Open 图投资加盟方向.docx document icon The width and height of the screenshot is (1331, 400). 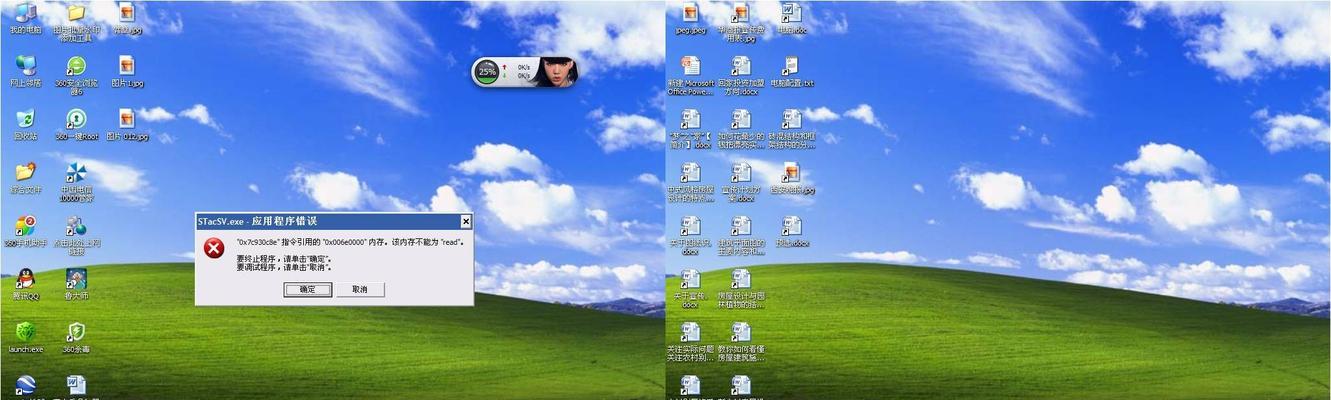(741, 75)
